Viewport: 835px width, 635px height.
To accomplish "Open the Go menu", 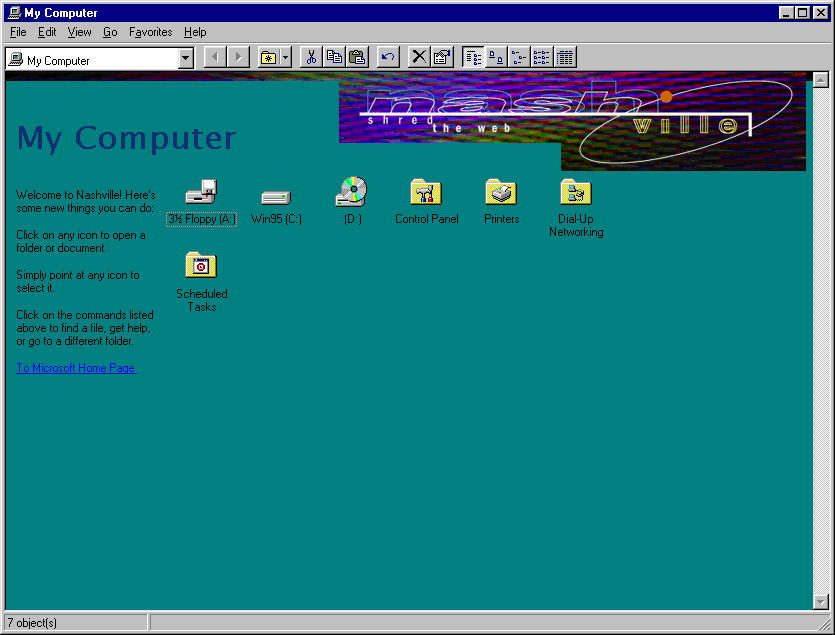I will (x=110, y=32).
